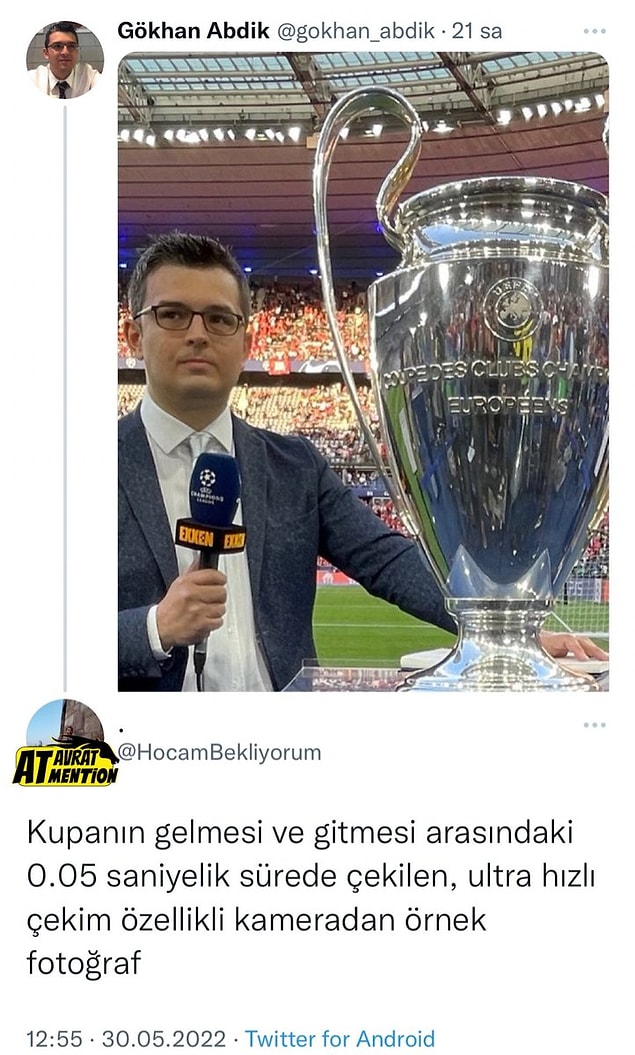Click the 12:55 time stamp
The width and height of the screenshot is (635, 1055).
[54, 1038]
